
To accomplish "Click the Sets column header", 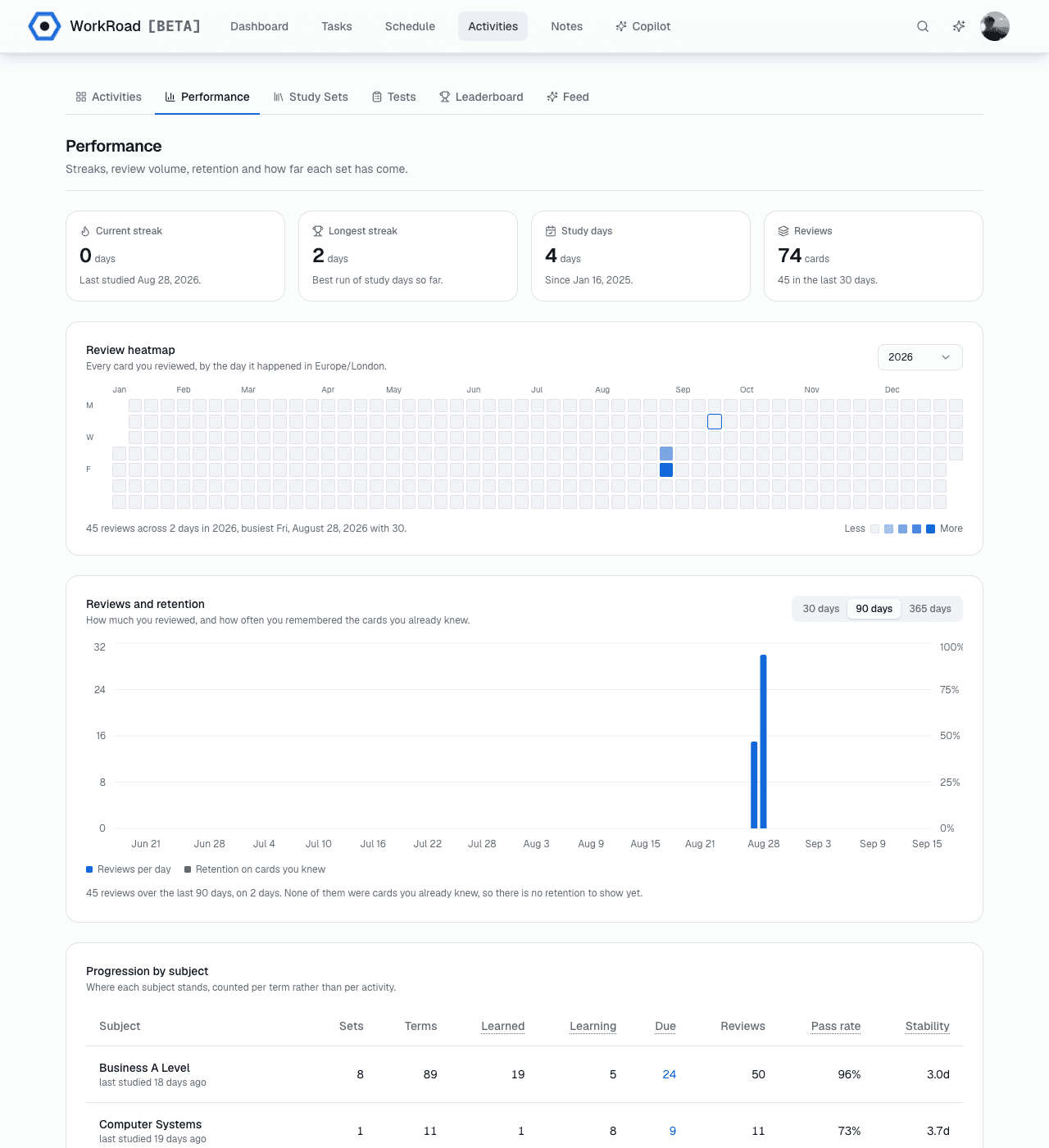I will click(x=351, y=1026).
